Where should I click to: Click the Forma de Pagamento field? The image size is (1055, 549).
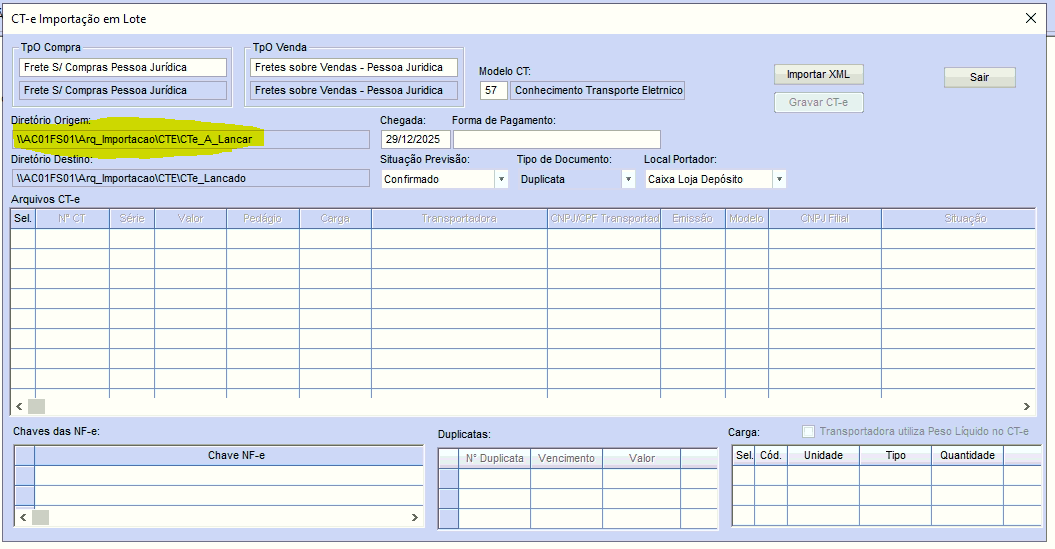coord(556,139)
